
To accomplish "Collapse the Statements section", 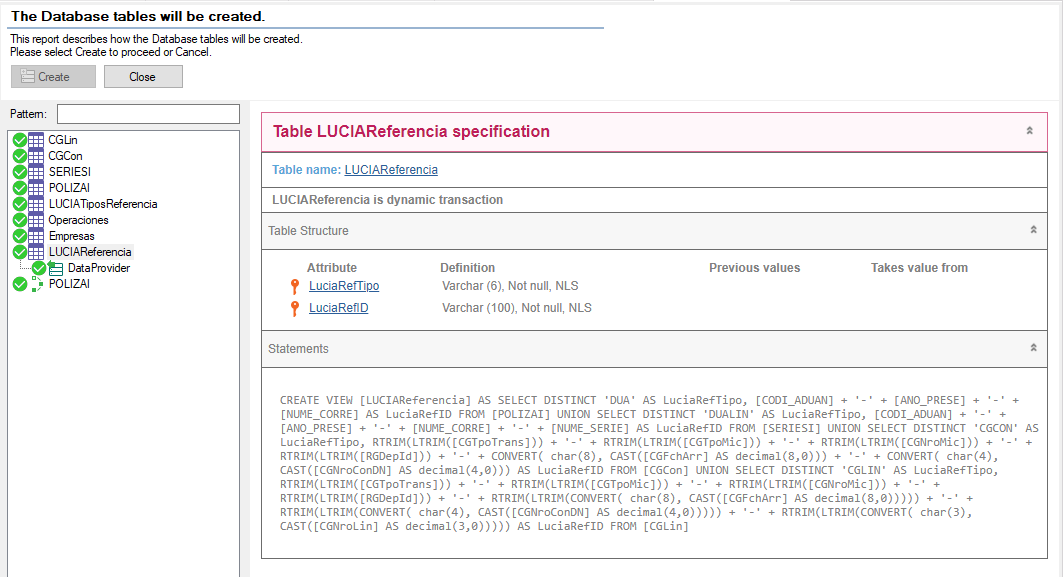I will point(1034,348).
